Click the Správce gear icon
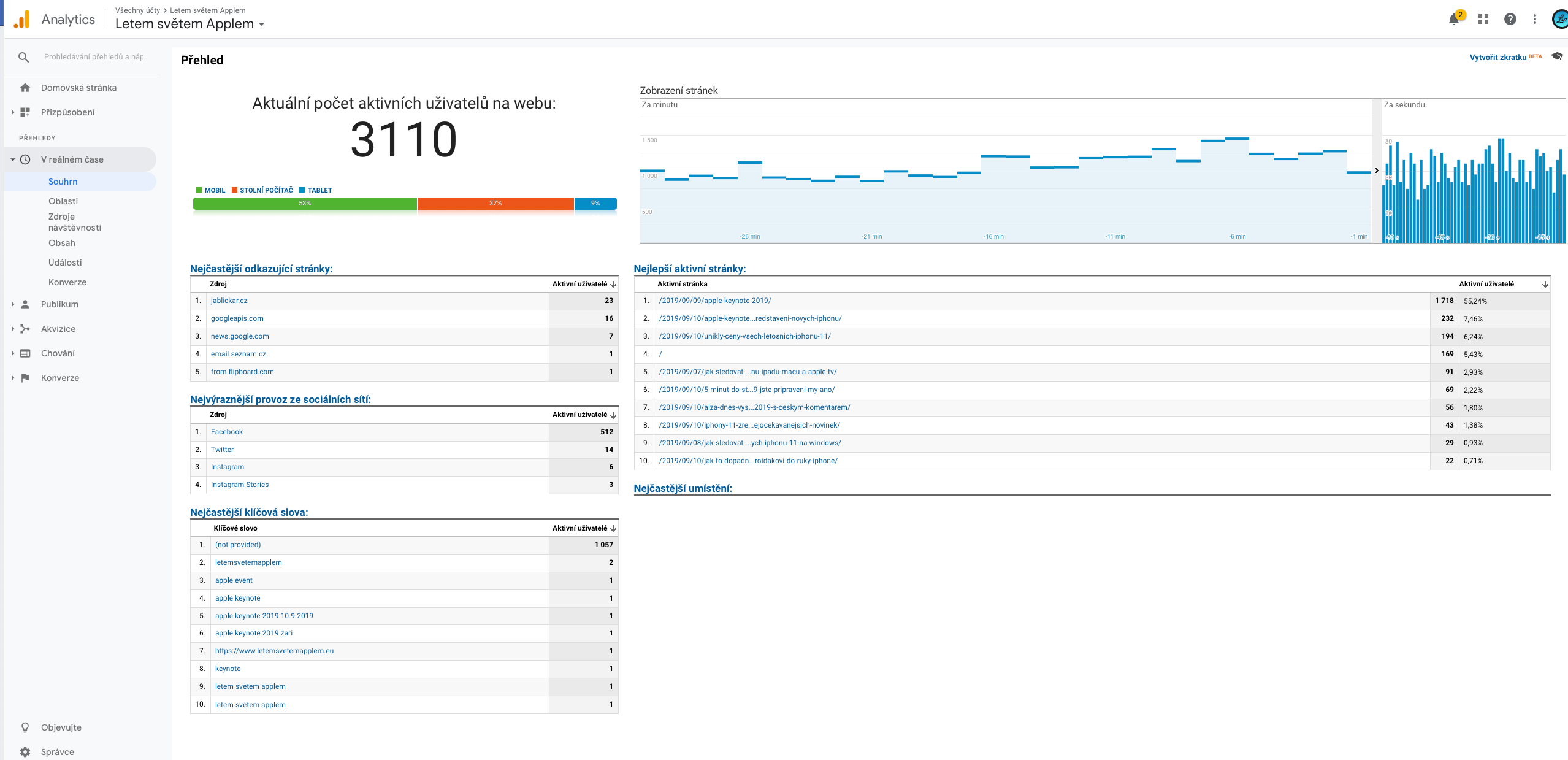 pos(25,751)
